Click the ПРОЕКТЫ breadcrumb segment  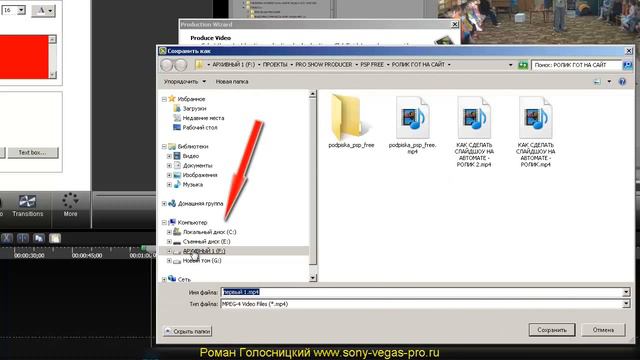point(275,64)
